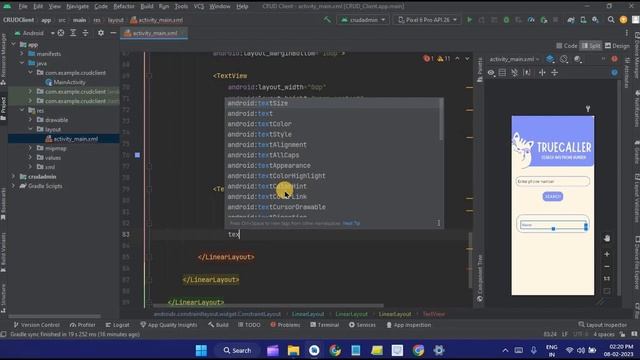This screenshot has width=640, height=360.
Task: Open MainActivity in project tree
Action: coord(65,82)
